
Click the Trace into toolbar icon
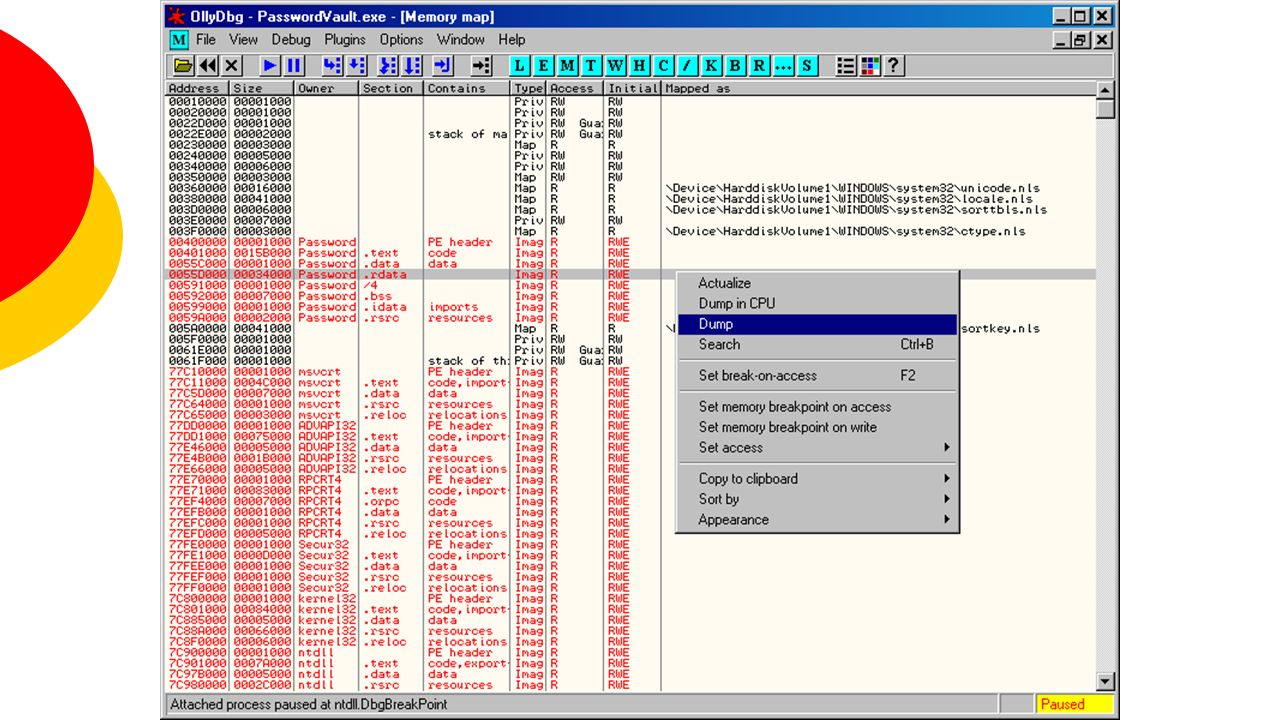(388, 66)
